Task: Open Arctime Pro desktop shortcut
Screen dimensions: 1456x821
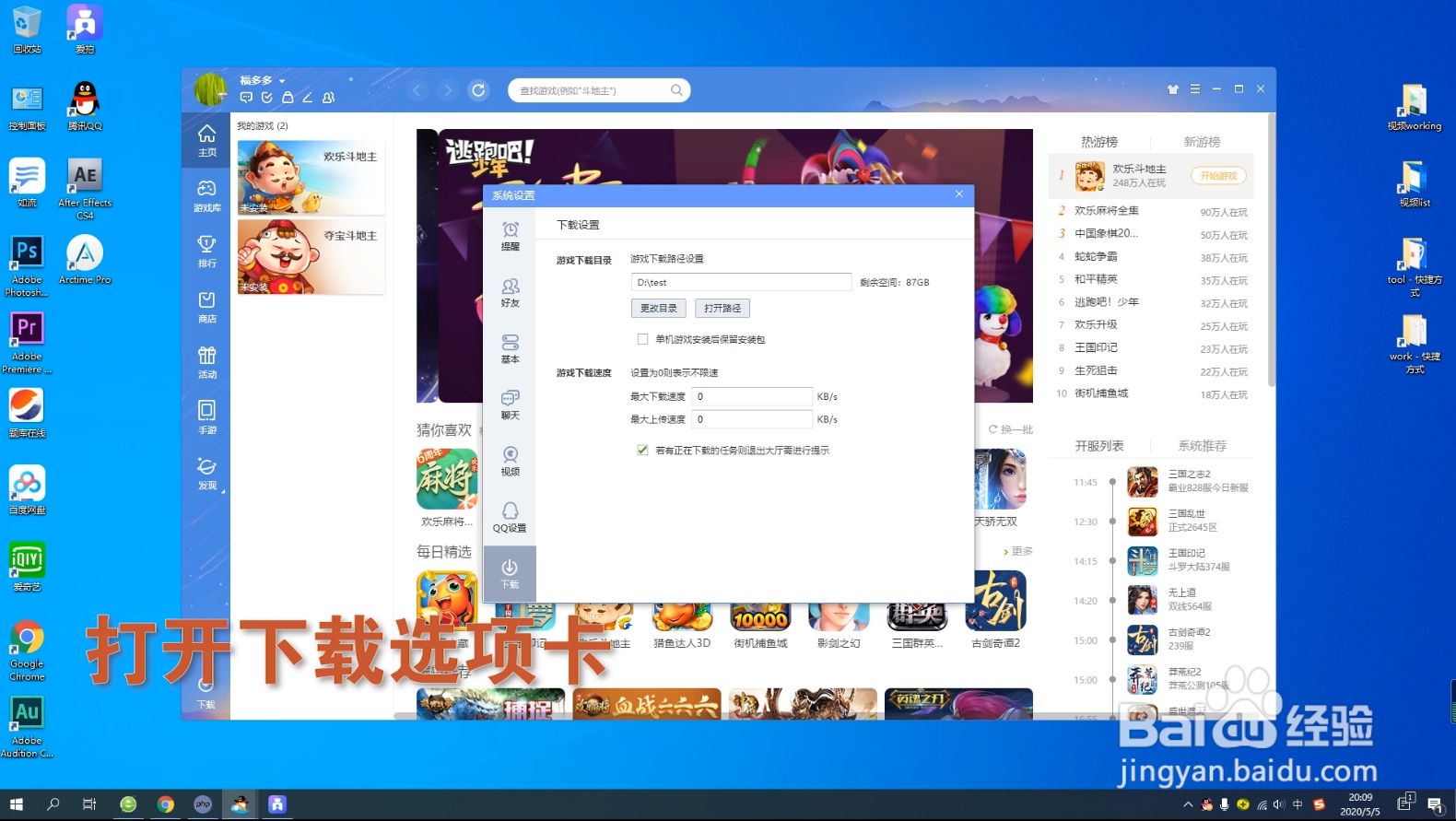Action: pos(85,260)
